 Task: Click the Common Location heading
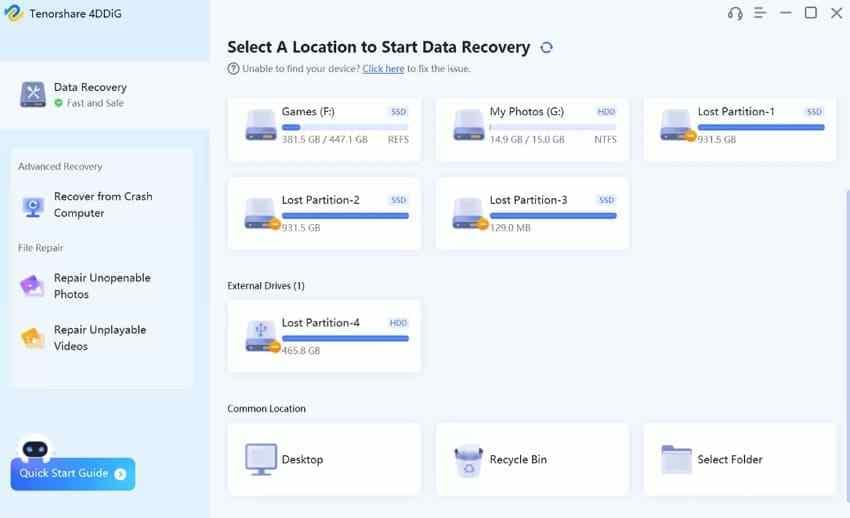click(266, 409)
